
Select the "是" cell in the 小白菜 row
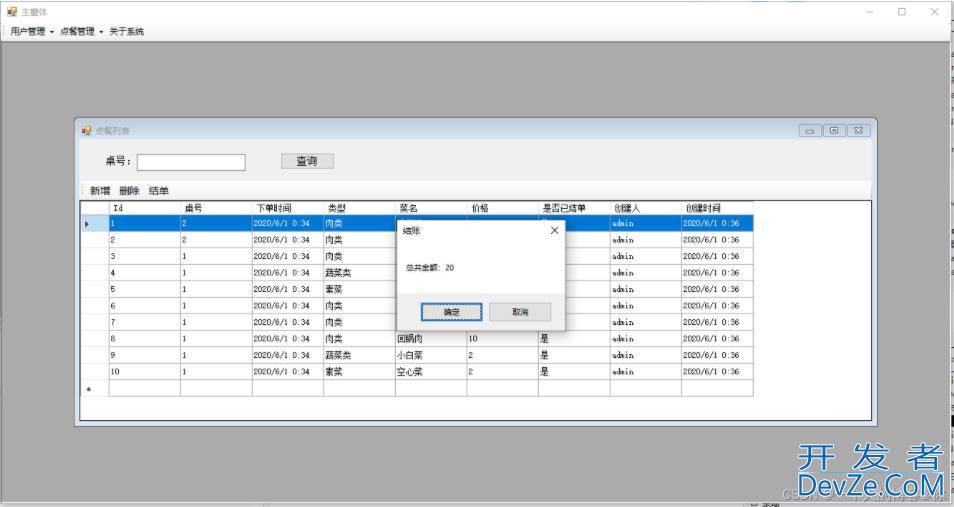[x=574, y=355]
